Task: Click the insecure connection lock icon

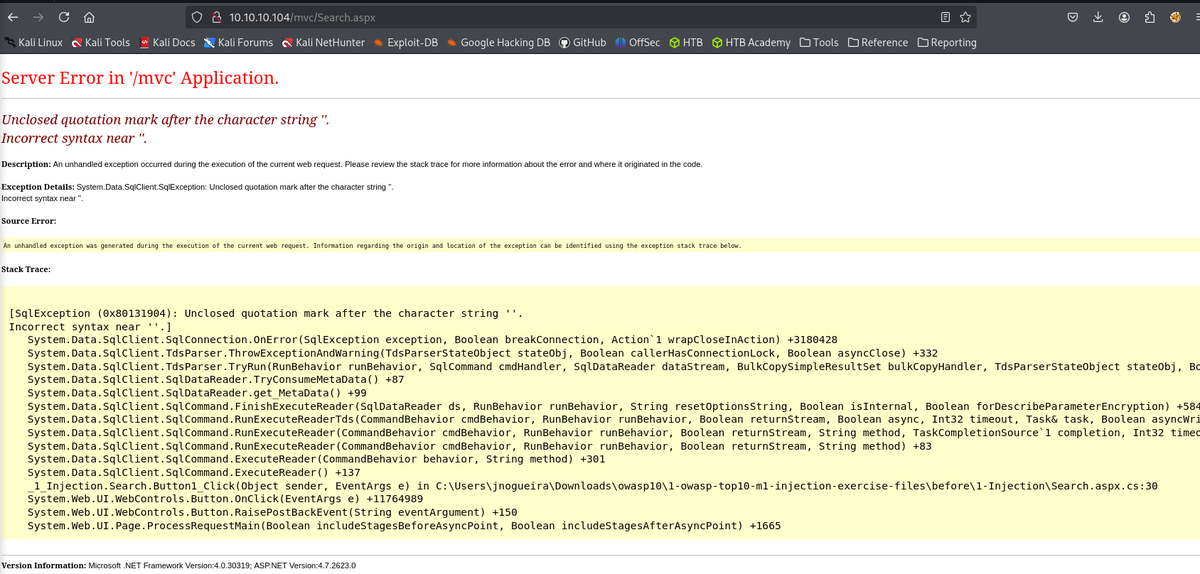Action: (216, 17)
